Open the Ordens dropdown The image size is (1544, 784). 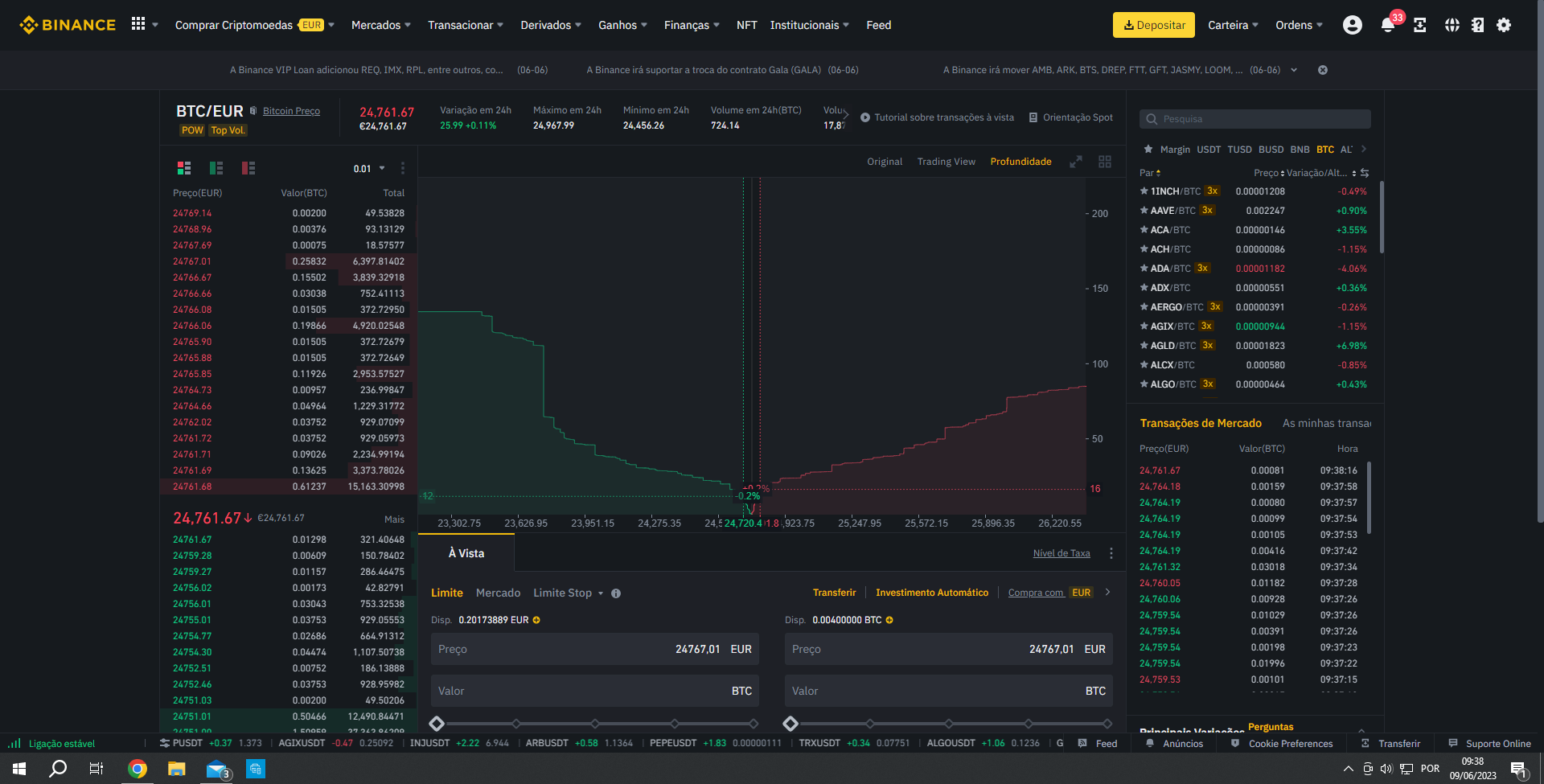point(1299,25)
